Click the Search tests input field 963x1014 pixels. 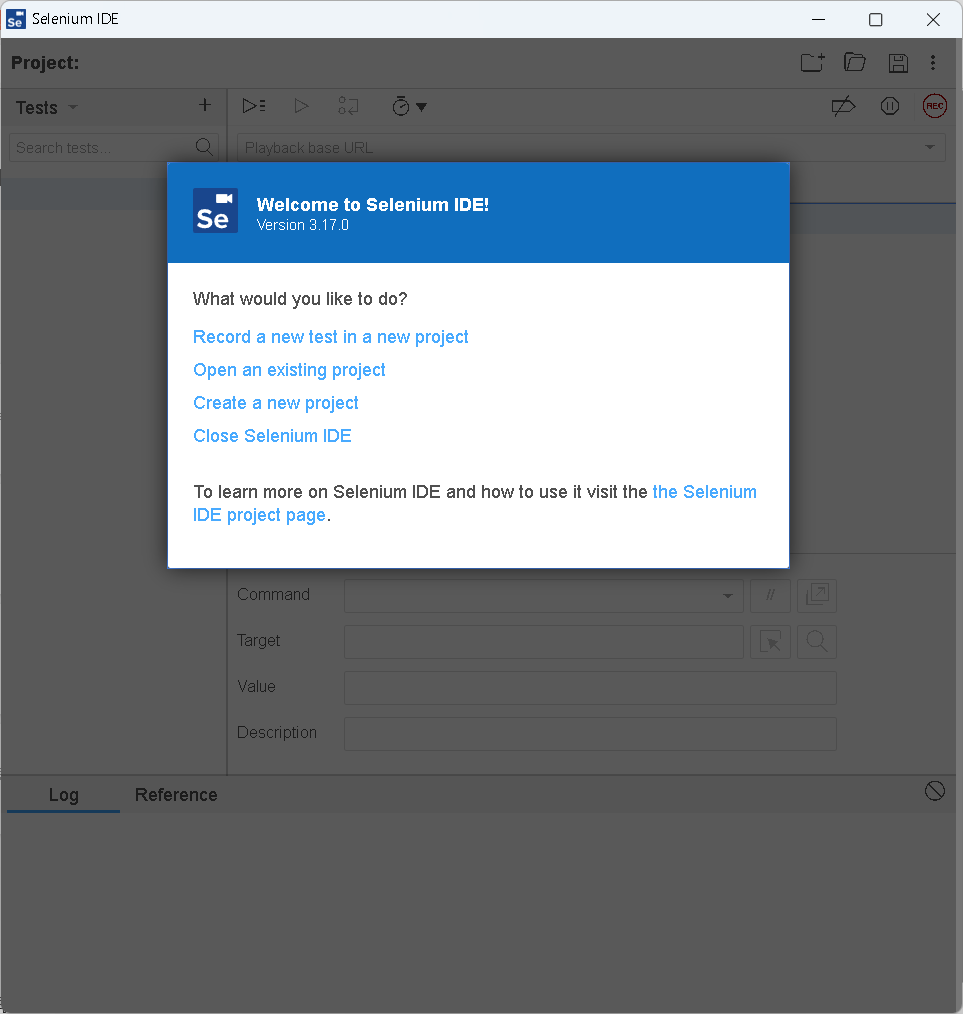point(102,148)
